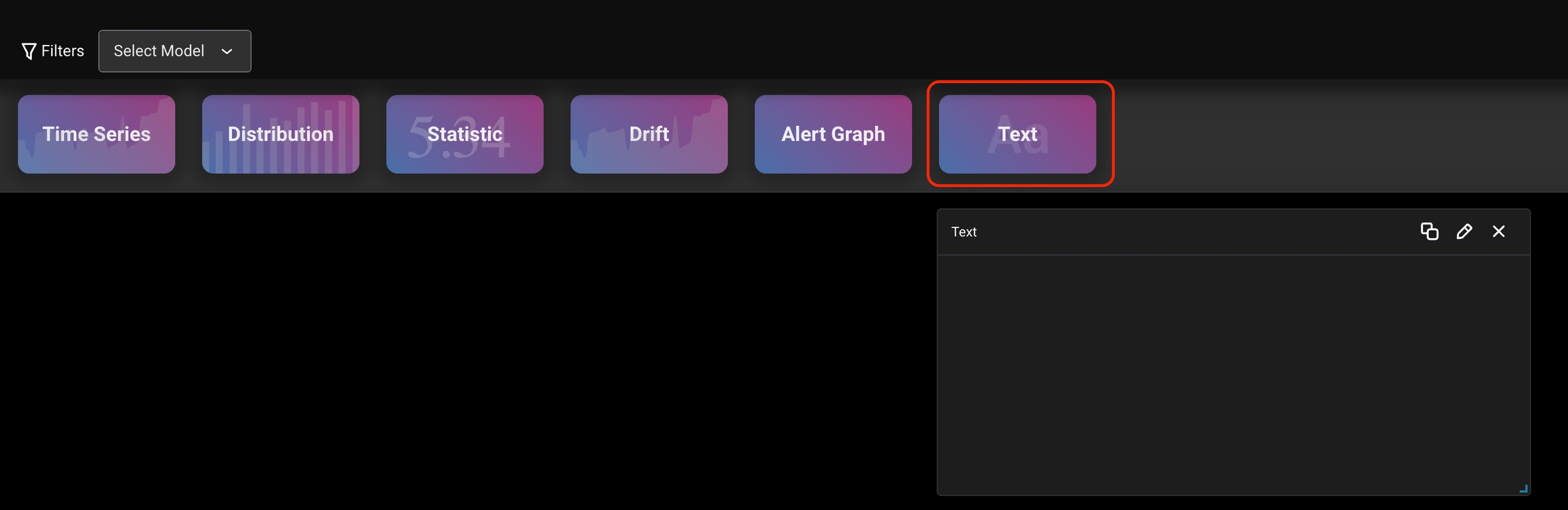1568x510 pixels.
Task: Edit the Text panel using pencil icon
Action: tap(1464, 232)
